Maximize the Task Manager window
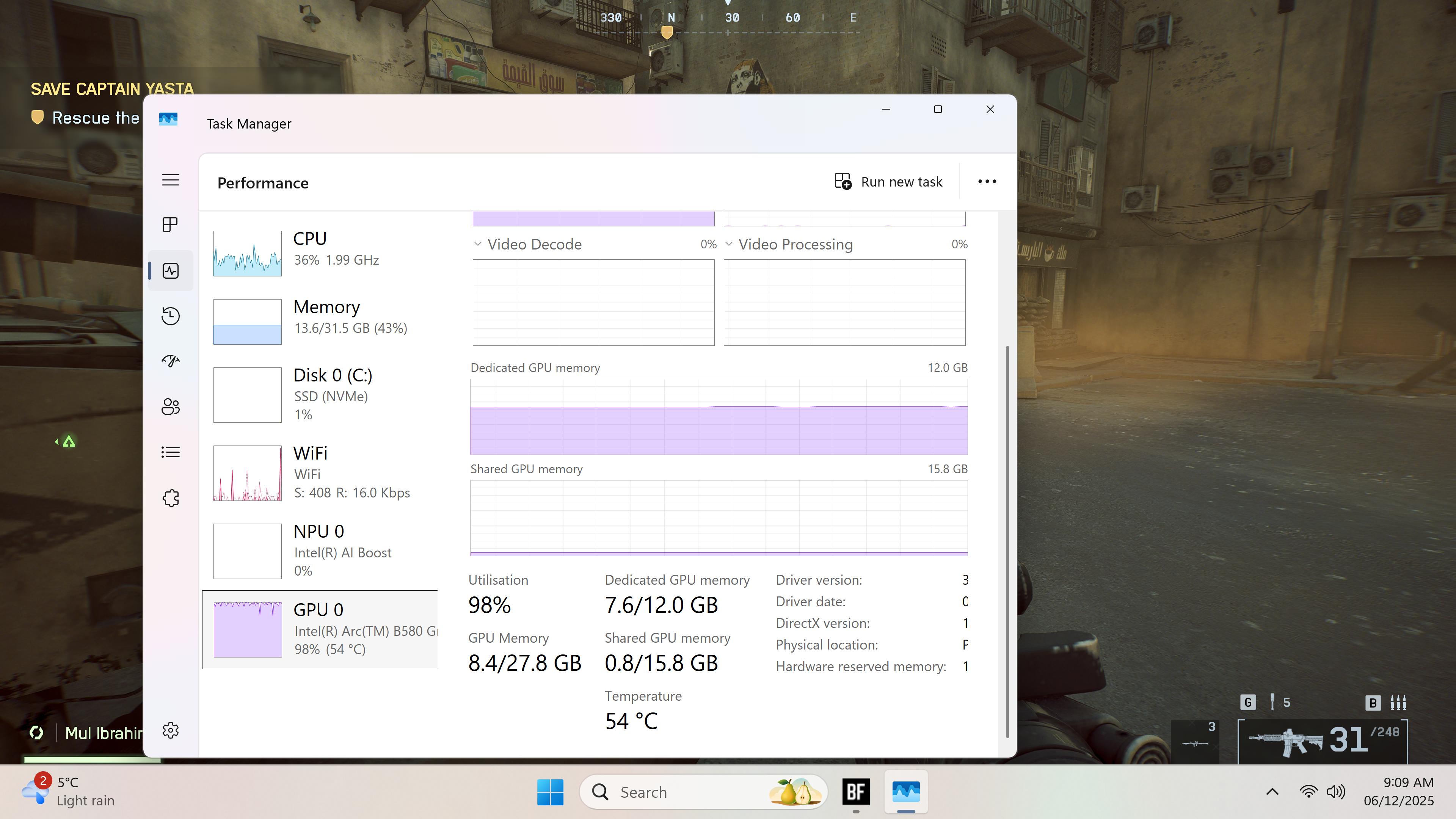 click(x=938, y=109)
